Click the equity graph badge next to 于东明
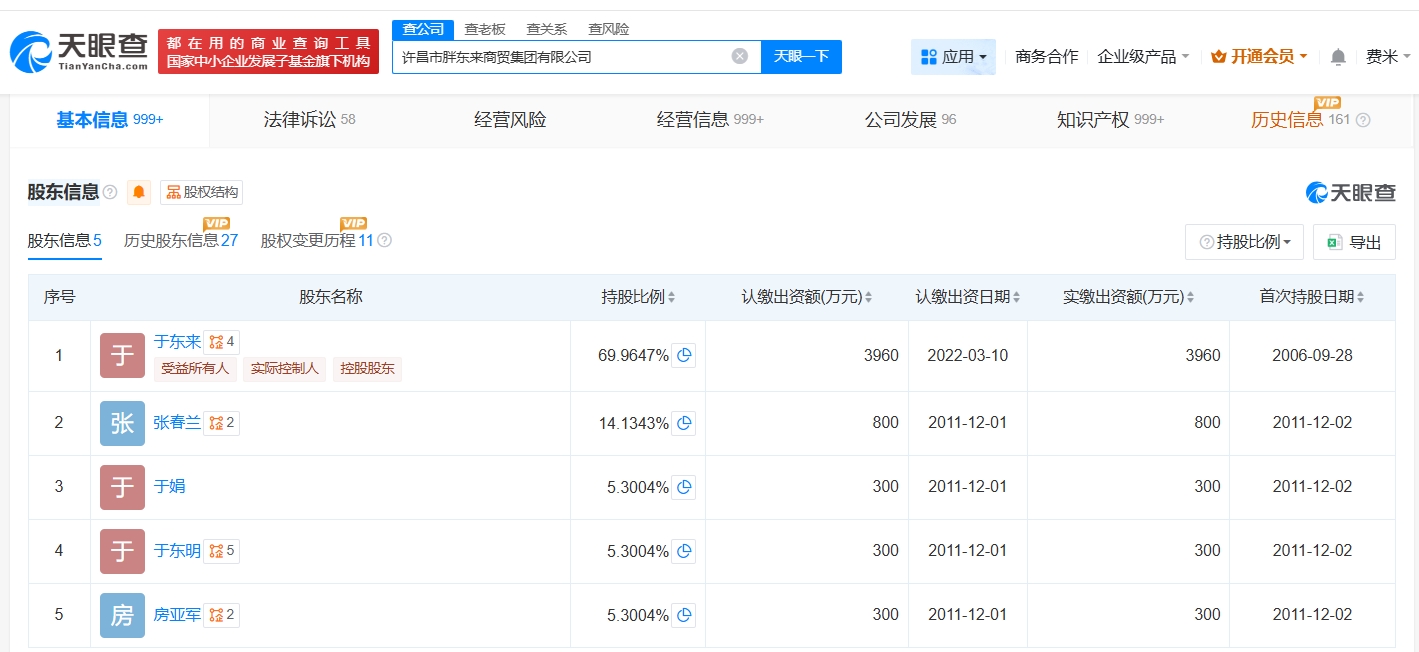1419x652 pixels. (x=221, y=551)
